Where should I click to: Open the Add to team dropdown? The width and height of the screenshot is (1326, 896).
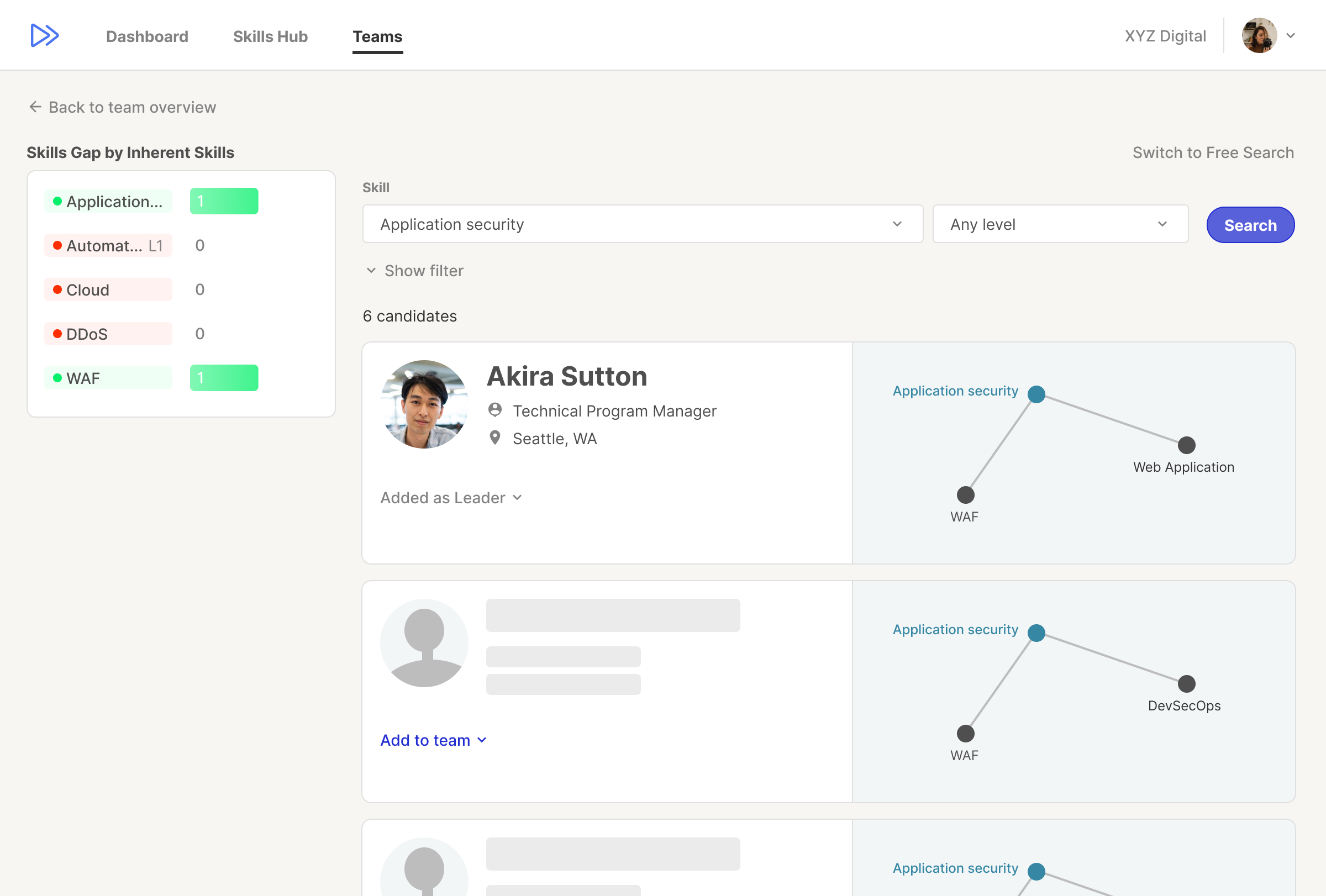click(433, 740)
